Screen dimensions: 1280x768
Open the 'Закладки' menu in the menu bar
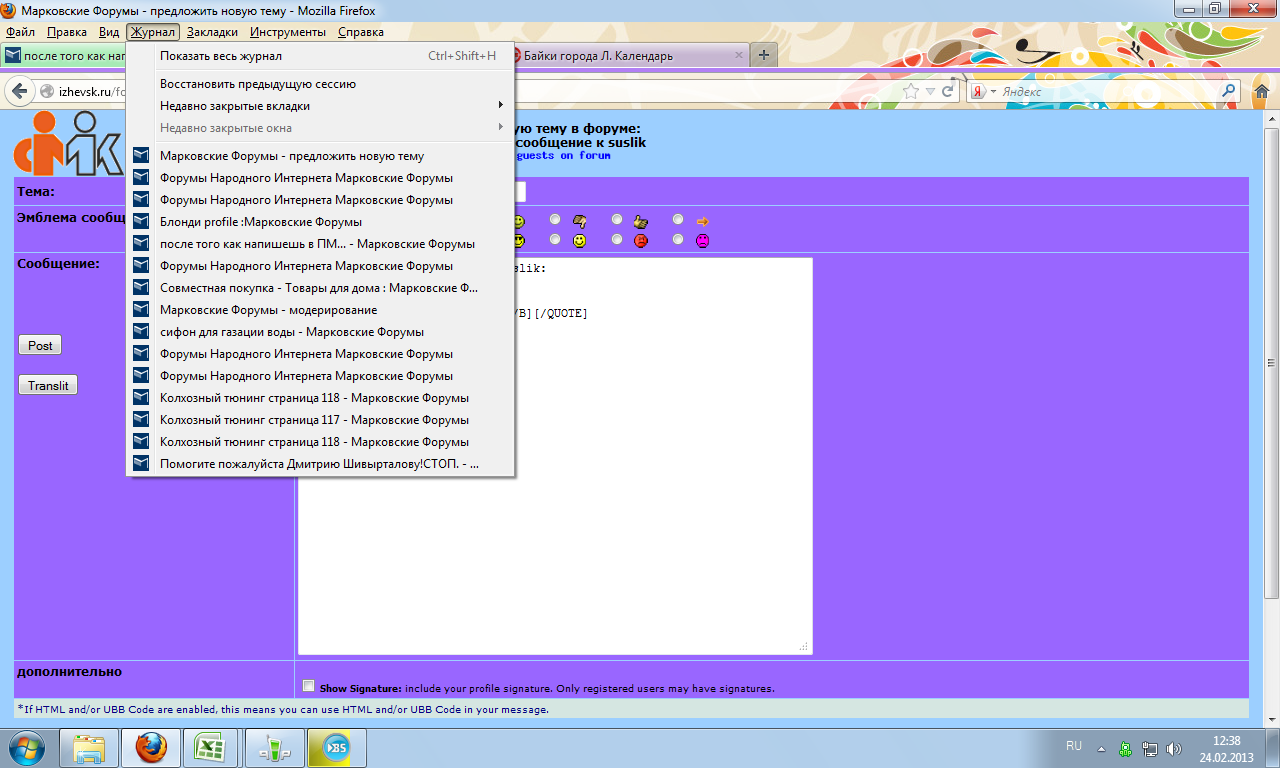(212, 32)
